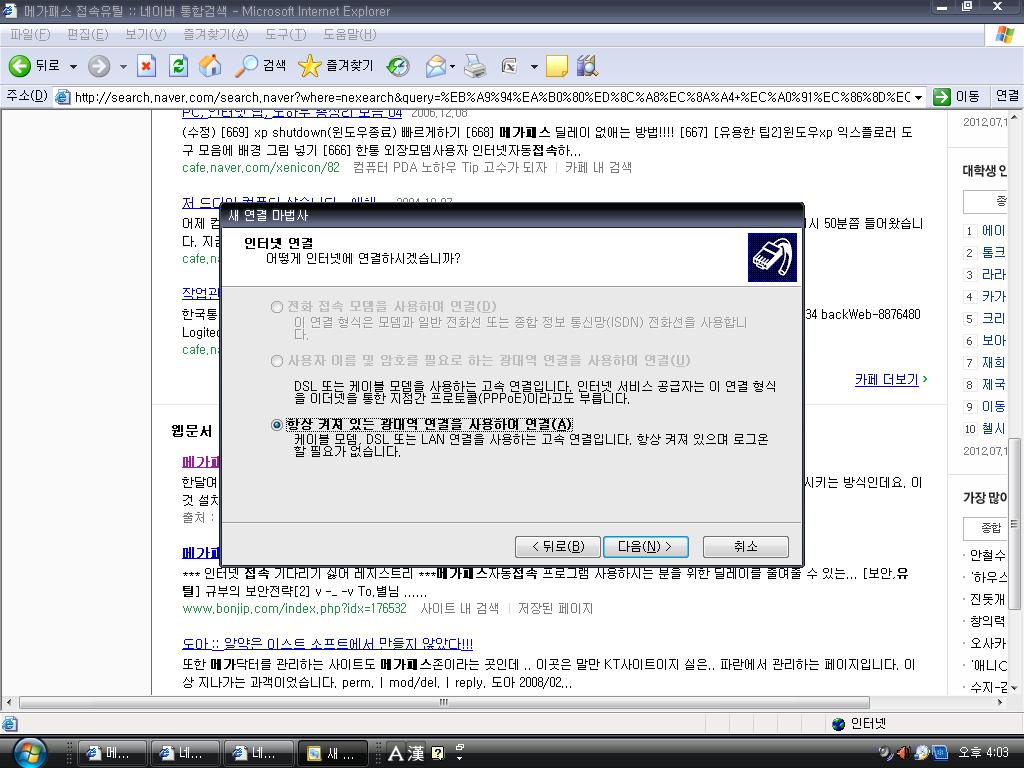Click the Stop loading icon
This screenshot has height=768, width=1024.
(146, 65)
